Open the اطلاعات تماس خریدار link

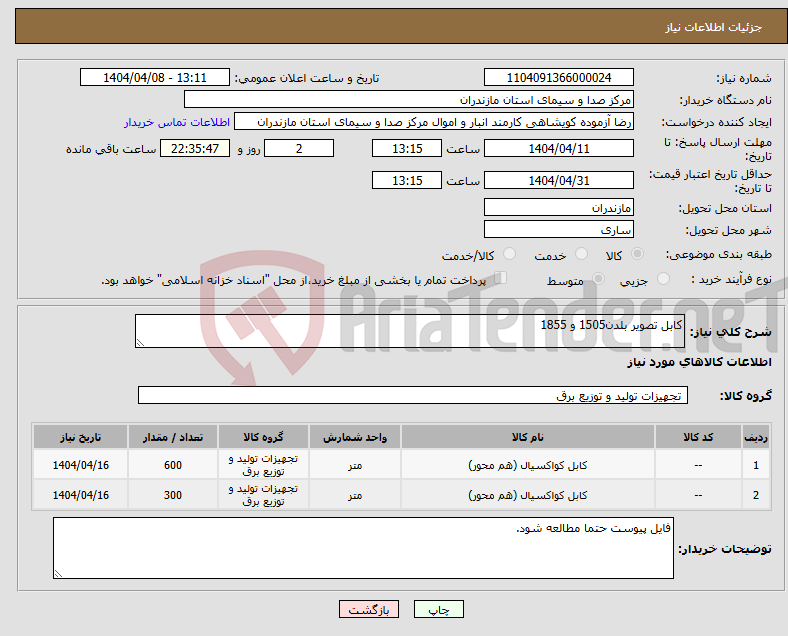(x=177, y=122)
